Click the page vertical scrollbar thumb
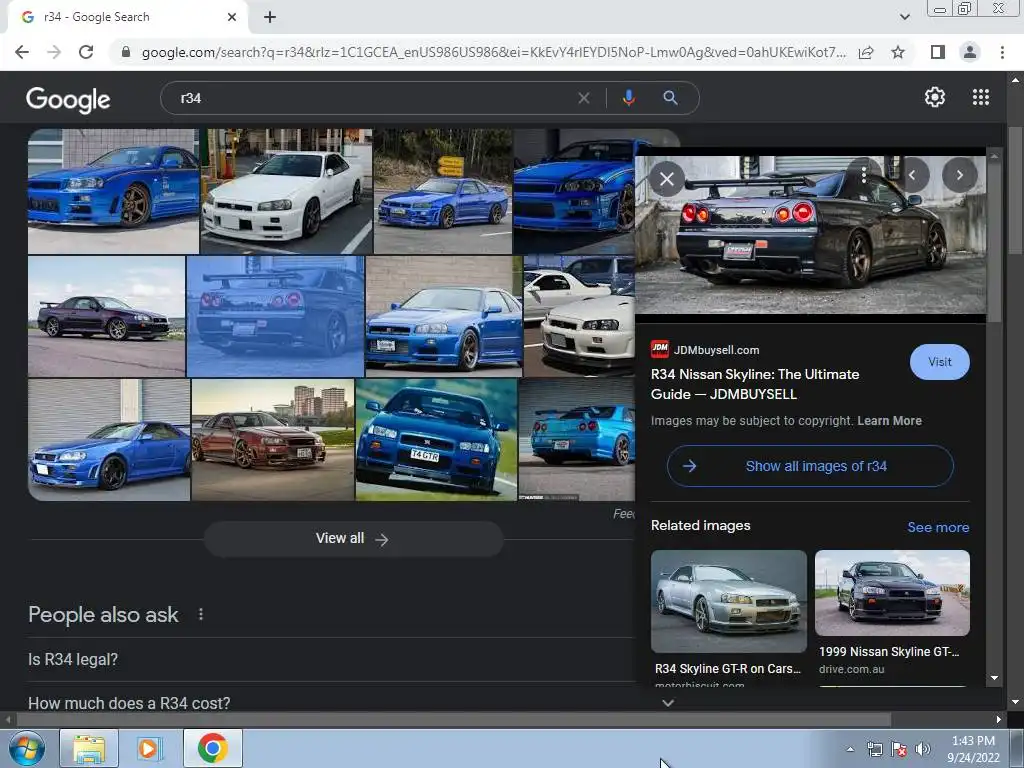 tap(1015, 189)
